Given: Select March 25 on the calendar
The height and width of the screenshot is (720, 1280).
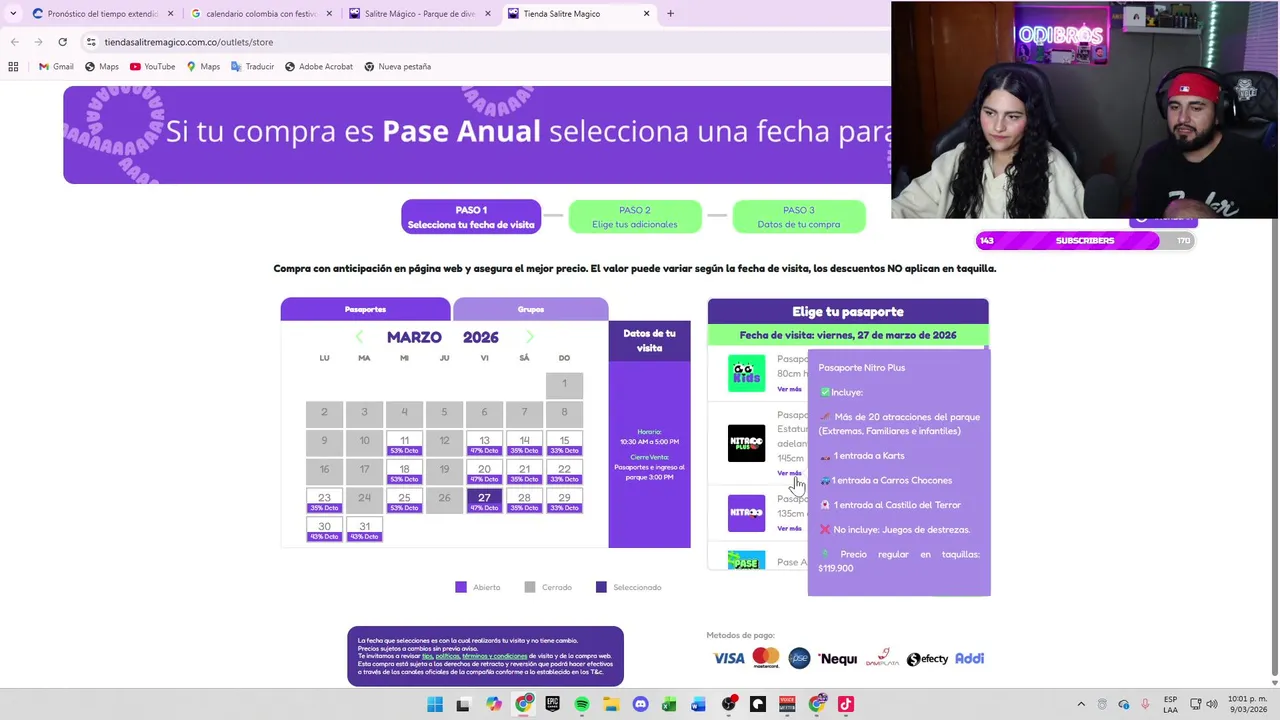Looking at the screenshot, I should [404, 501].
